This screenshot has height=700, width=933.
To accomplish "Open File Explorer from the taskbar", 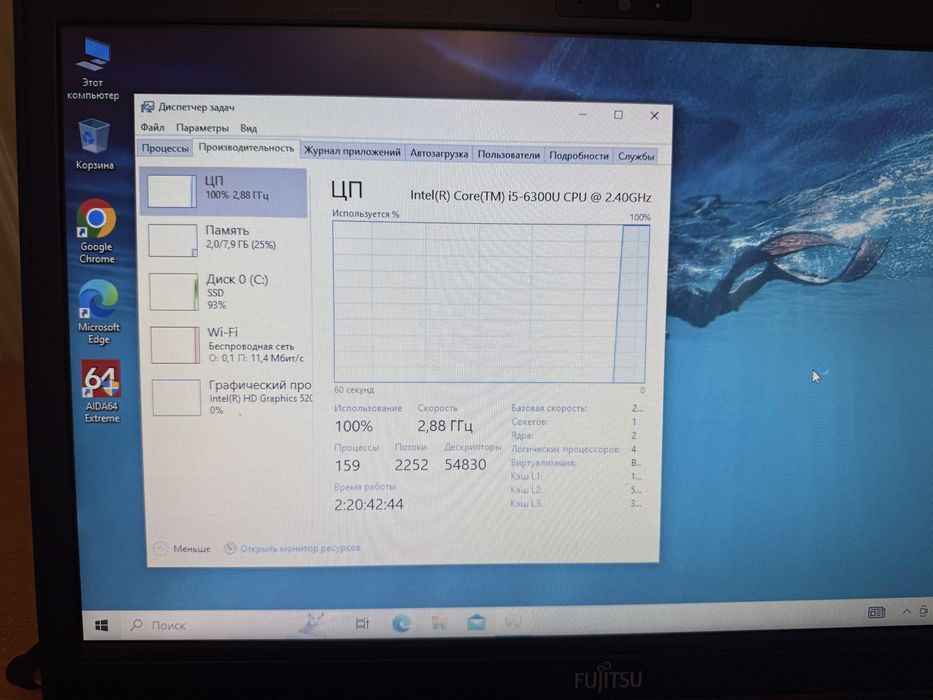I will point(439,623).
